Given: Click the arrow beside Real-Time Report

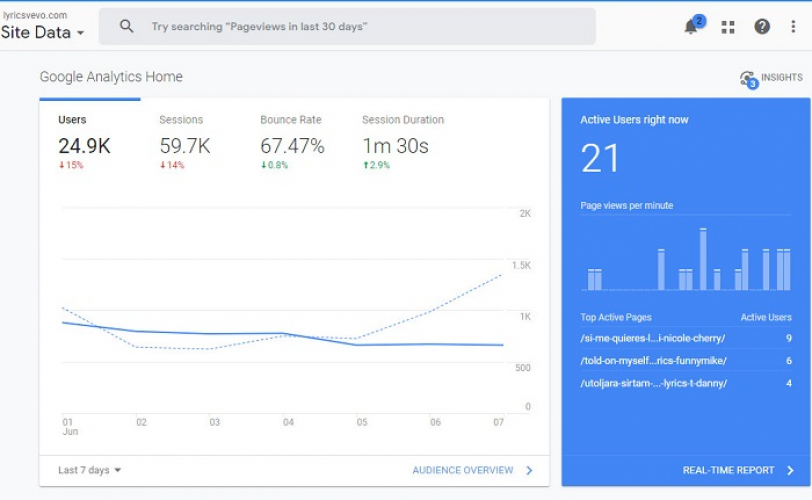Looking at the screenshot, I should 790,470.
